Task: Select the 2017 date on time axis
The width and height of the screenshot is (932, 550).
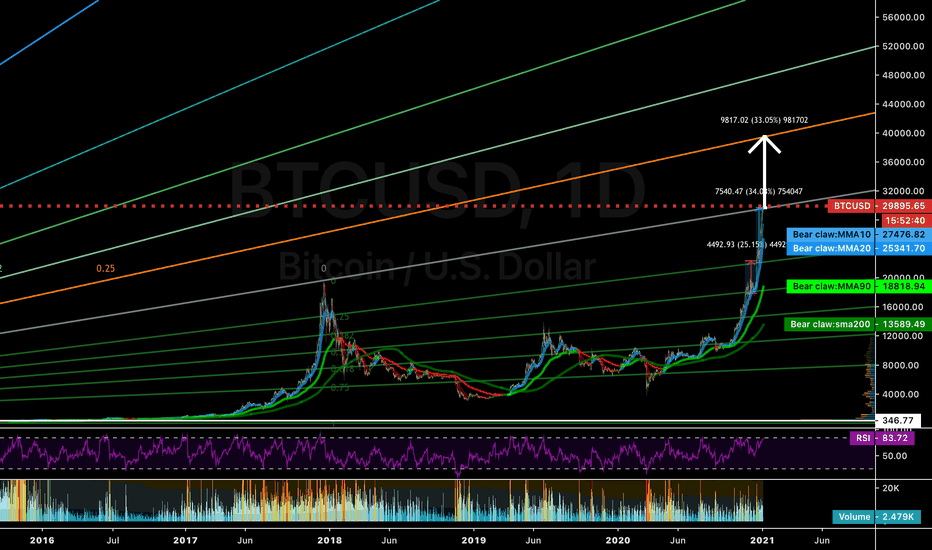Action: tap(185, 540)
